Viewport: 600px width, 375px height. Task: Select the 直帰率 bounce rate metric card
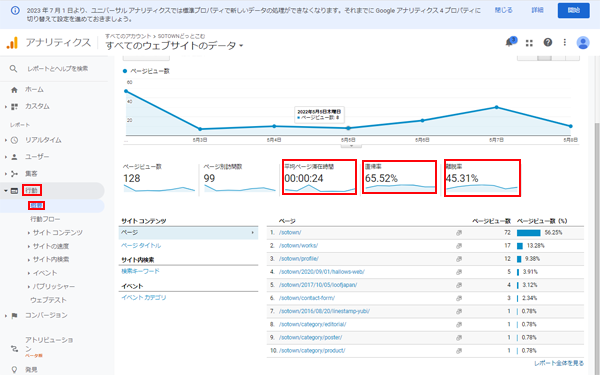[x=399, y=177]
